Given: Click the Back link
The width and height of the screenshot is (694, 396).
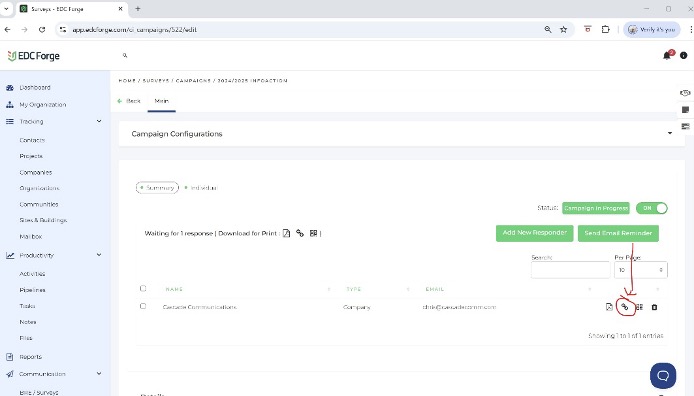Looking at the screenshot, I should 129,101.
